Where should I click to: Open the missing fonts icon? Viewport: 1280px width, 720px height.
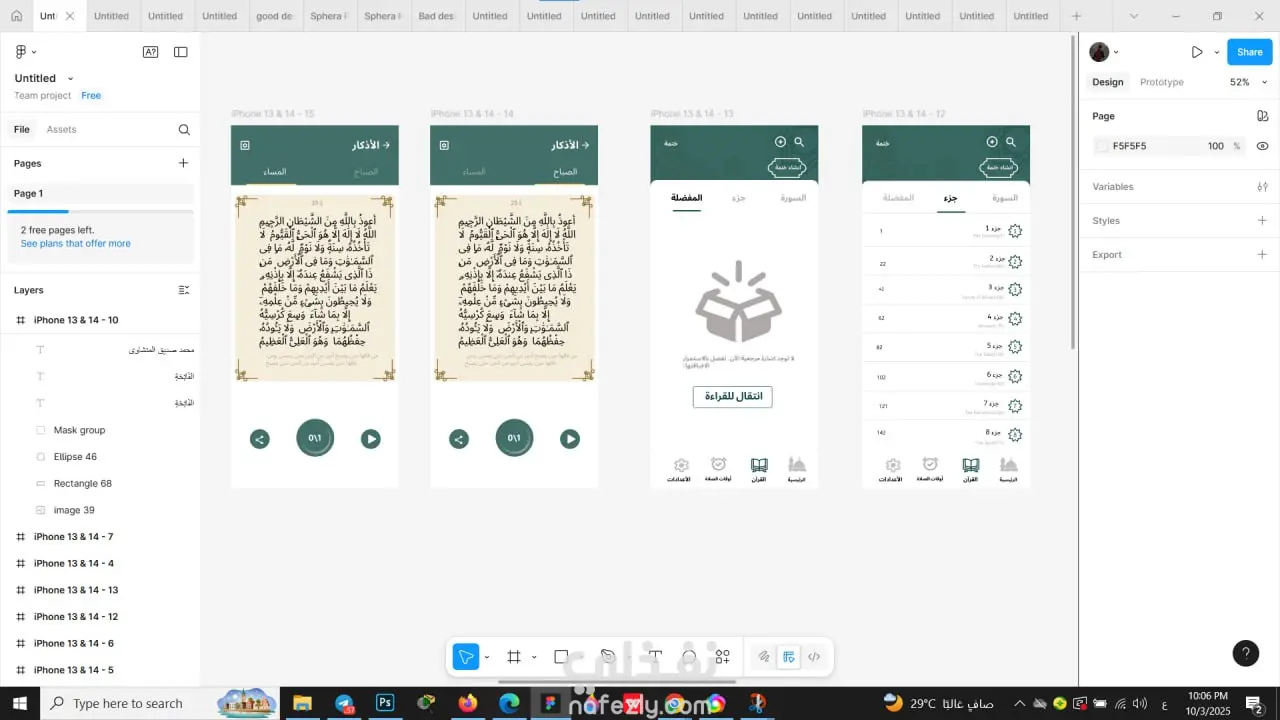point(150,52)
